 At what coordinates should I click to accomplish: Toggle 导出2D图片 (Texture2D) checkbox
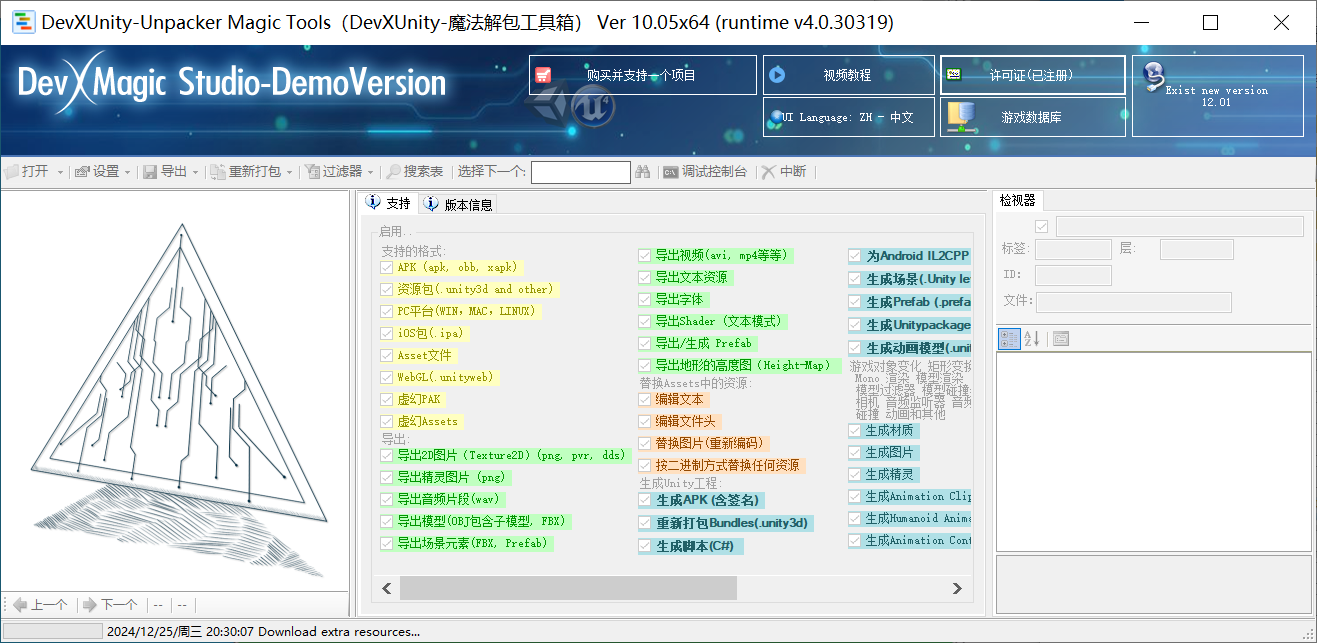click(x=387, y=455)
